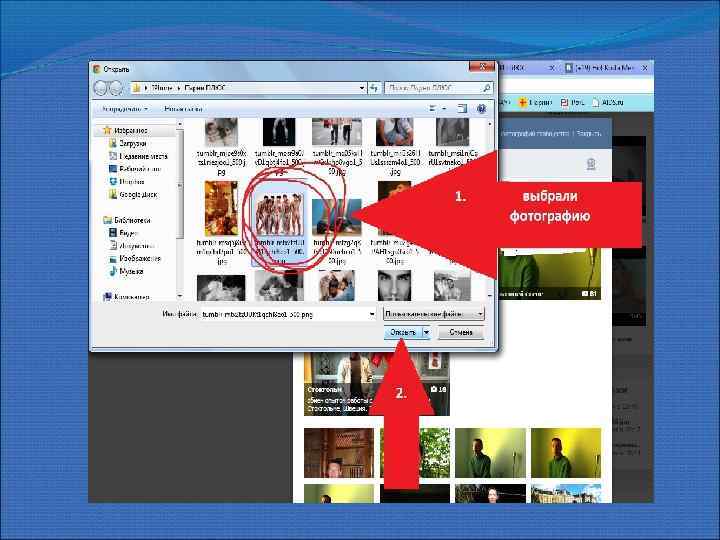Click the file name input field
Image resolution: width=720 pixels, height=540 pixels.
tap(284, 314)
